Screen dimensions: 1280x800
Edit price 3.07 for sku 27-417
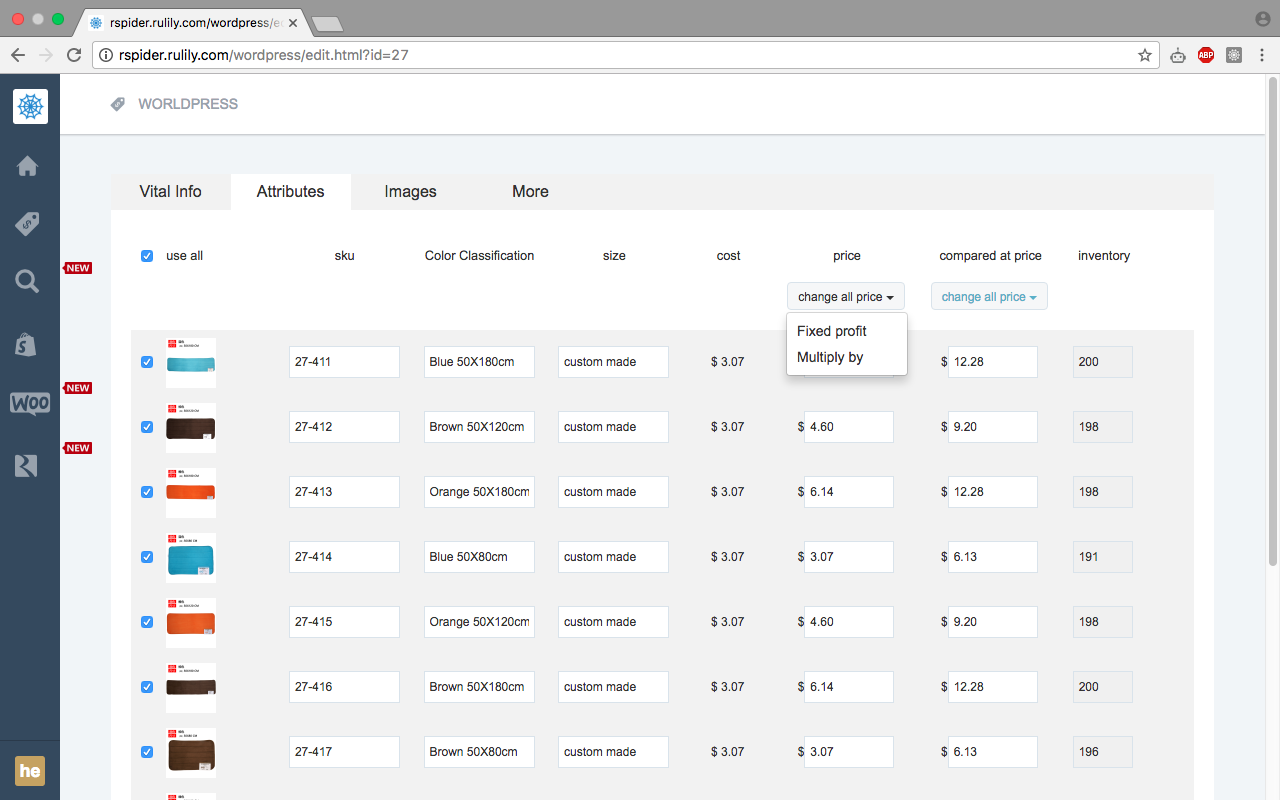click(x=848, y=752)
